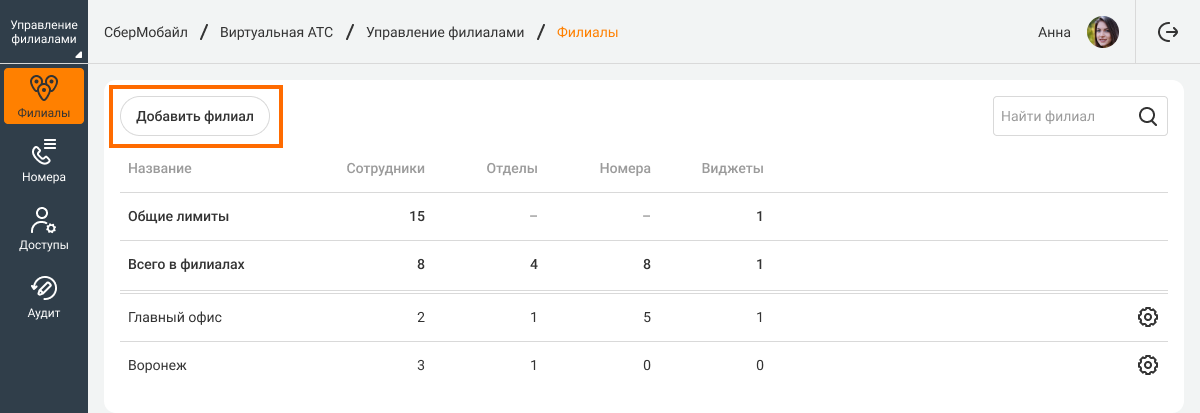Click the Сотрудники column header

pyautogui.click(x=385, y=168)
